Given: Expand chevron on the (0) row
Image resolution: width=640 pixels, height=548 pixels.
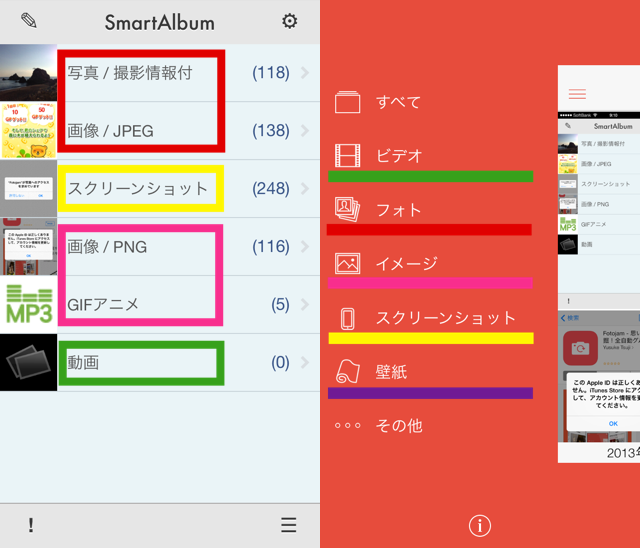Looking at the screenshot, I should click(305, 362).
